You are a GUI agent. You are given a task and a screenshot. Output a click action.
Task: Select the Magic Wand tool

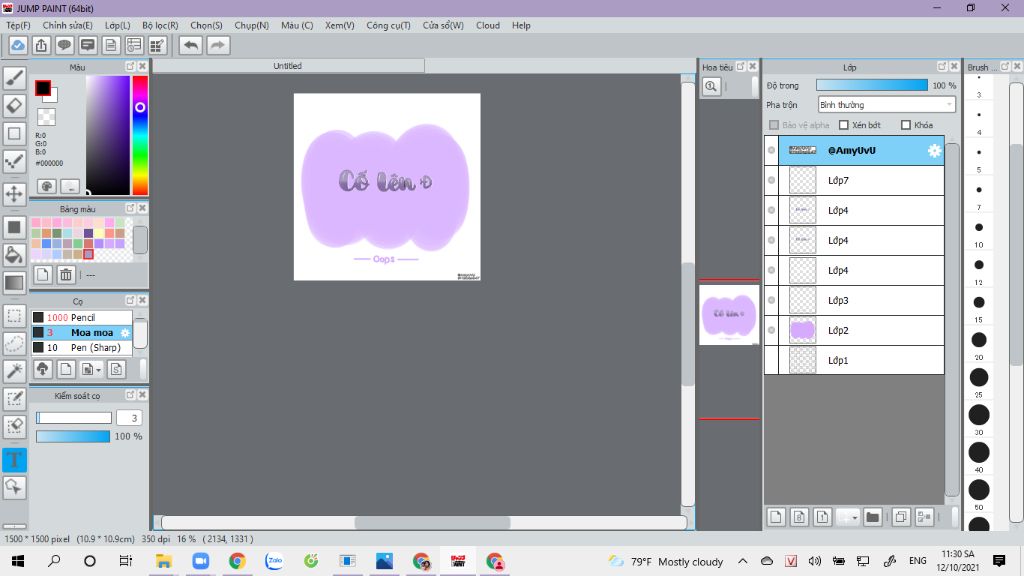point(14,371)
